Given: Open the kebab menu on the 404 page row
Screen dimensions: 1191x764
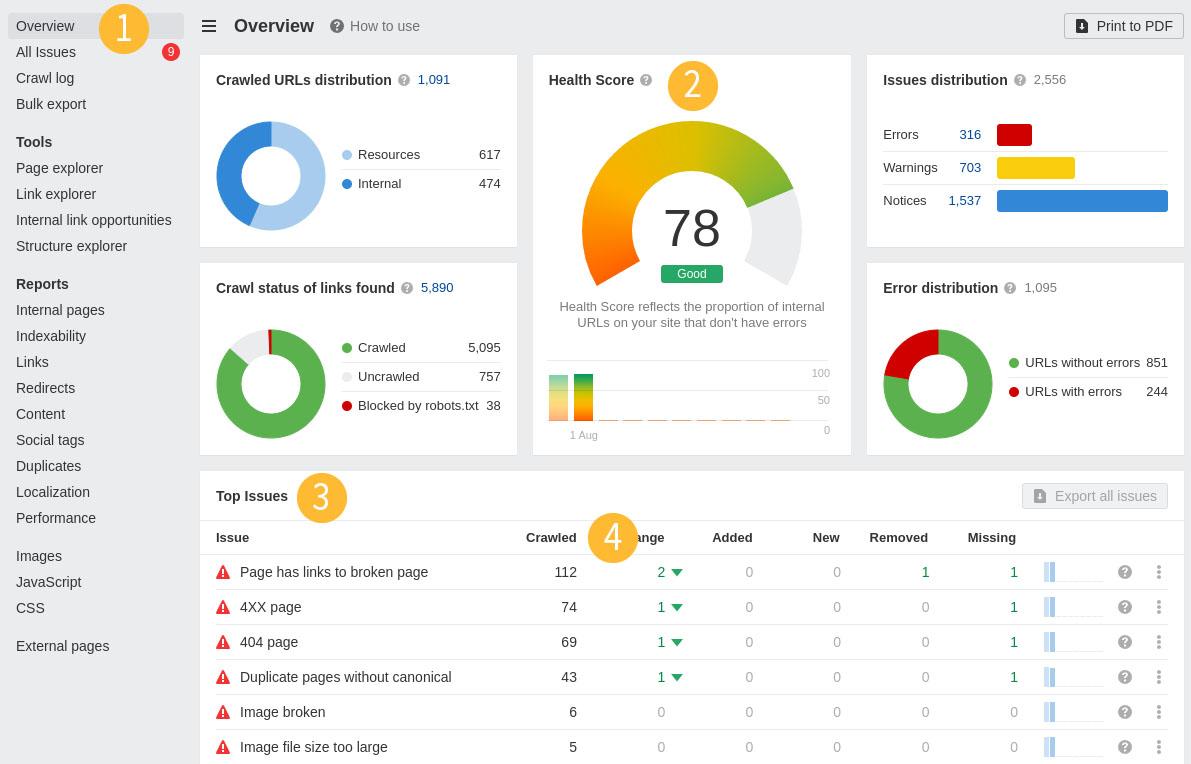Looking at the screenshot, I should point(1159,642).
